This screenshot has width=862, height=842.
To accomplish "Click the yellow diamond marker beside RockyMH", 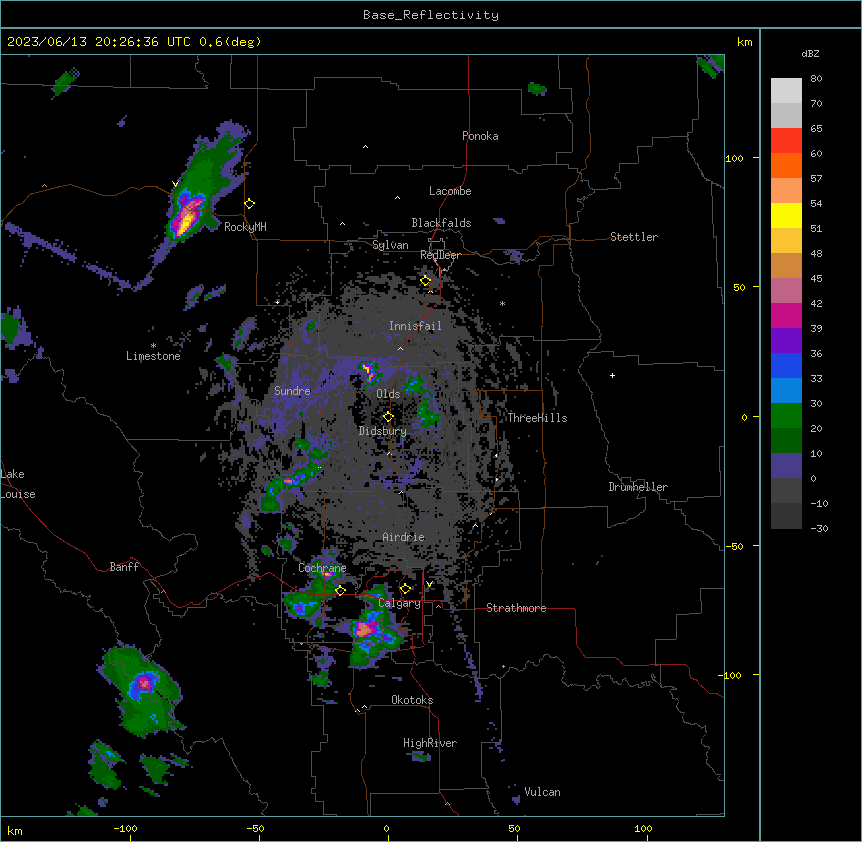I will [x=250, y=204].
